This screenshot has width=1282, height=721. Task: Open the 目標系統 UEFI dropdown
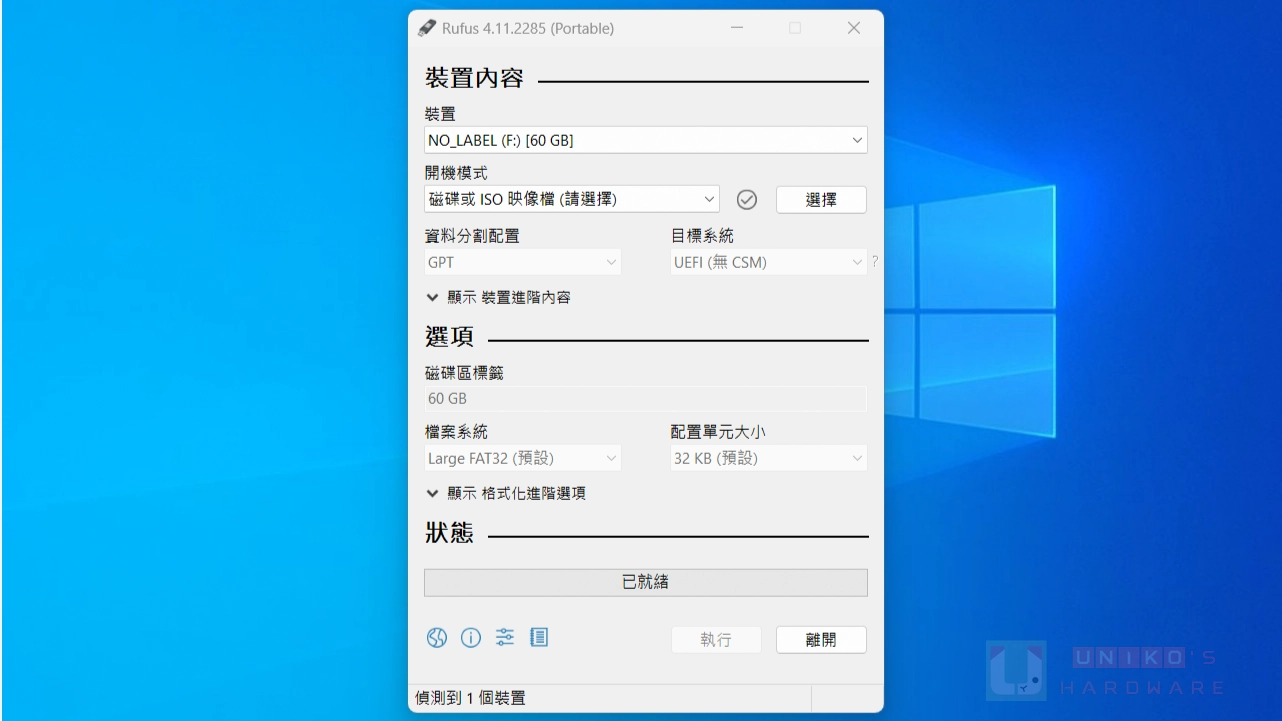point(767,263)
